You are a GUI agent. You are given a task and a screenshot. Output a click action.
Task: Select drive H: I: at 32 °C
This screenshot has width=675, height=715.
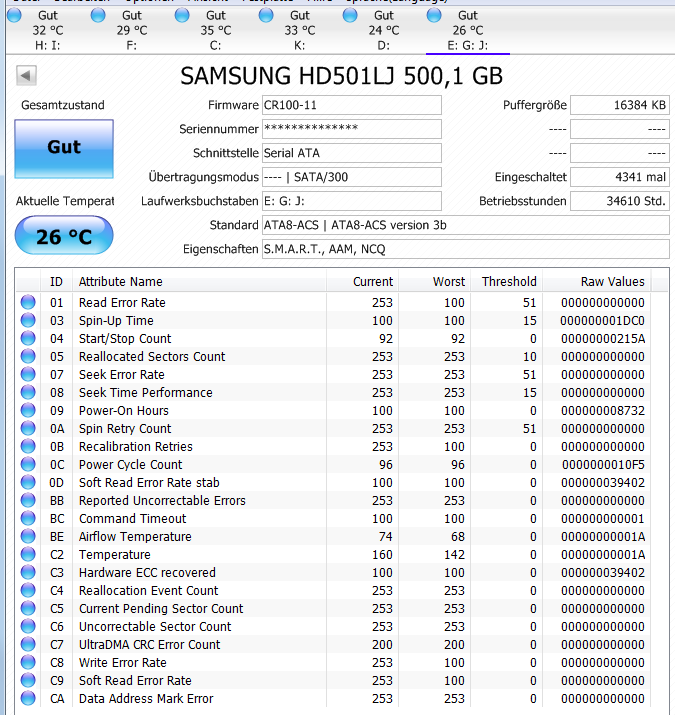tap(47, 30)
